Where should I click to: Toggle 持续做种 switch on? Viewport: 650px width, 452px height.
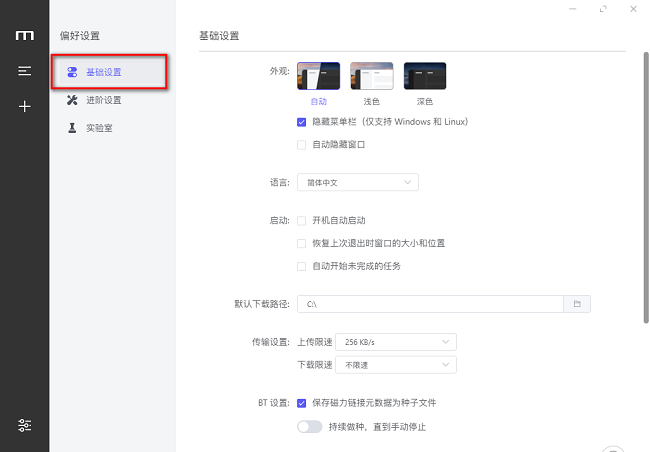(x=309, y=427)
